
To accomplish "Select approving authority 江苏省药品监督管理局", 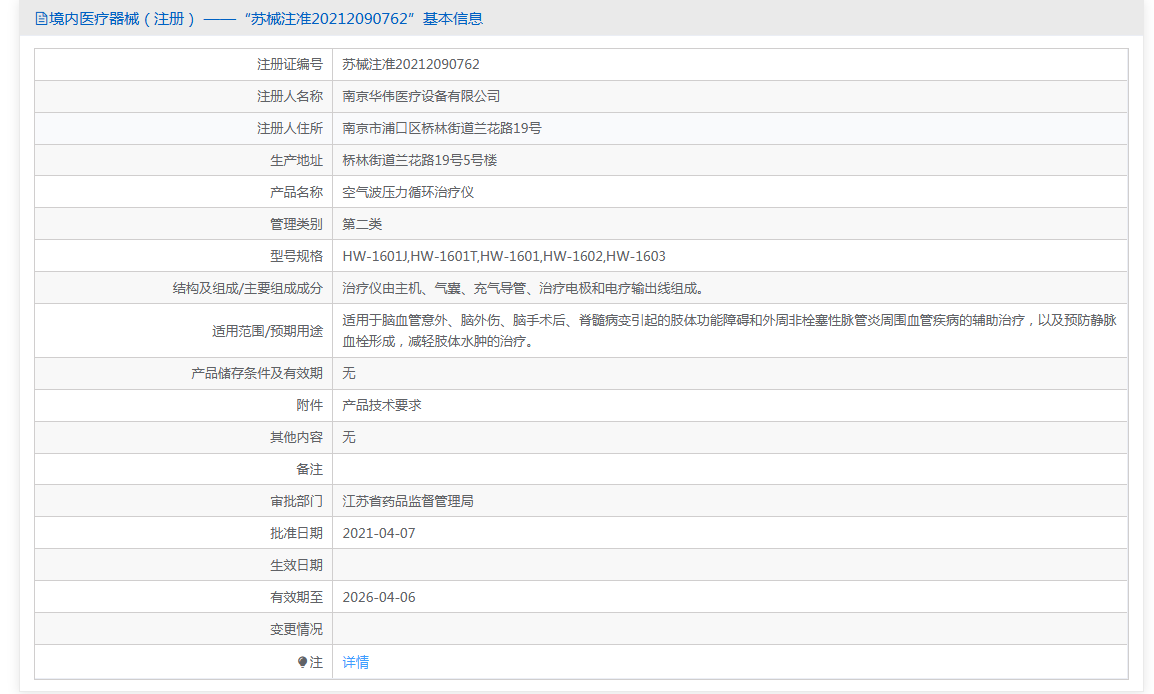I will pos(408,502).
